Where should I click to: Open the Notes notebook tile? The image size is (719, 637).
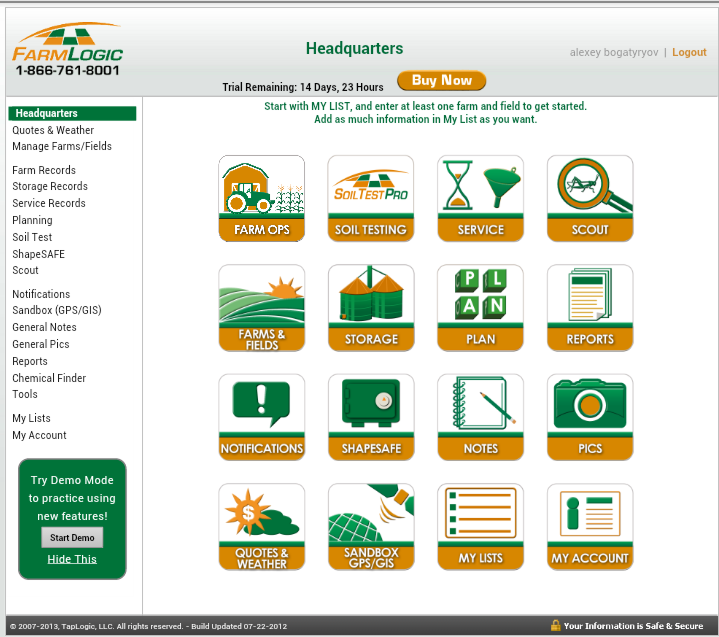point(481,417)
